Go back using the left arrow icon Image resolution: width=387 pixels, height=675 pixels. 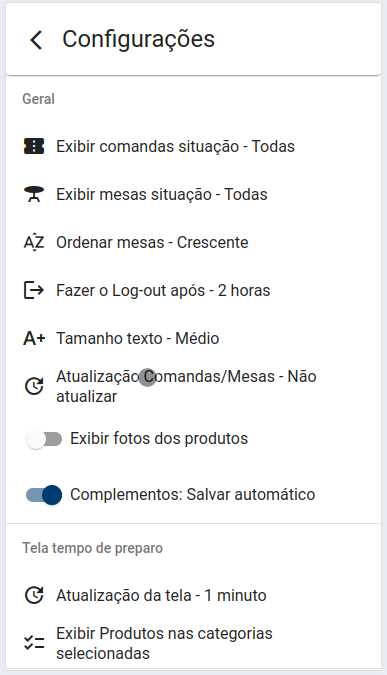pos(36,40)
